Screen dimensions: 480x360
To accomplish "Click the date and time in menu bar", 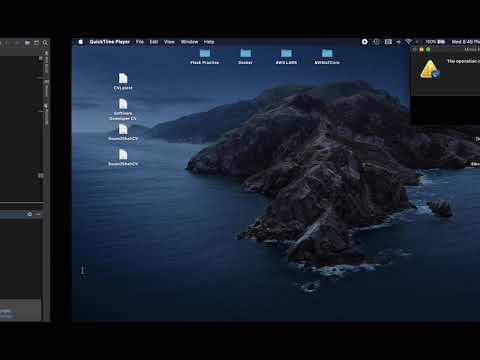I will click(466, 42).
